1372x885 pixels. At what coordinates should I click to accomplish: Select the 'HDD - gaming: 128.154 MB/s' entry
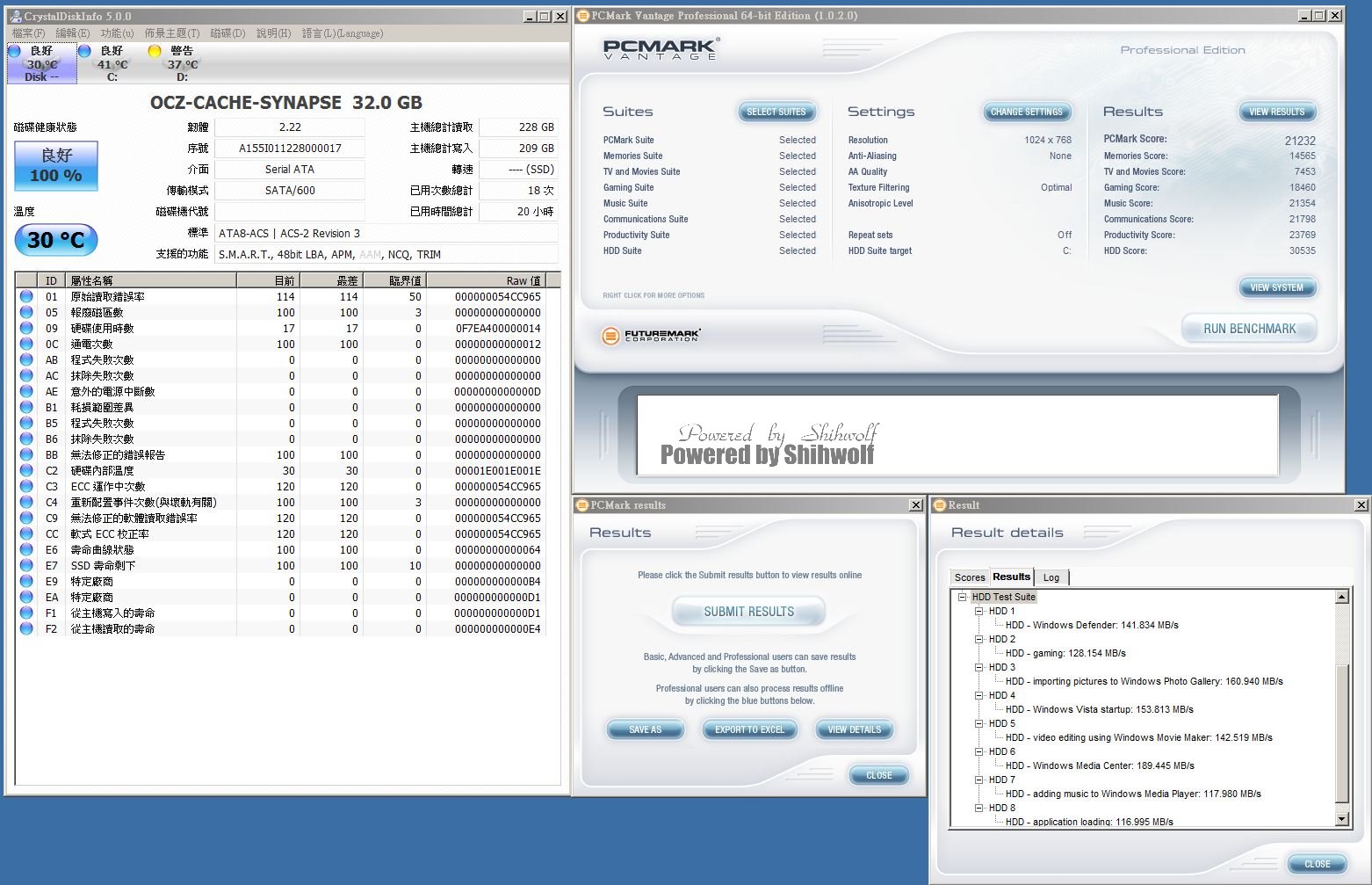(x=1065, y=653)
